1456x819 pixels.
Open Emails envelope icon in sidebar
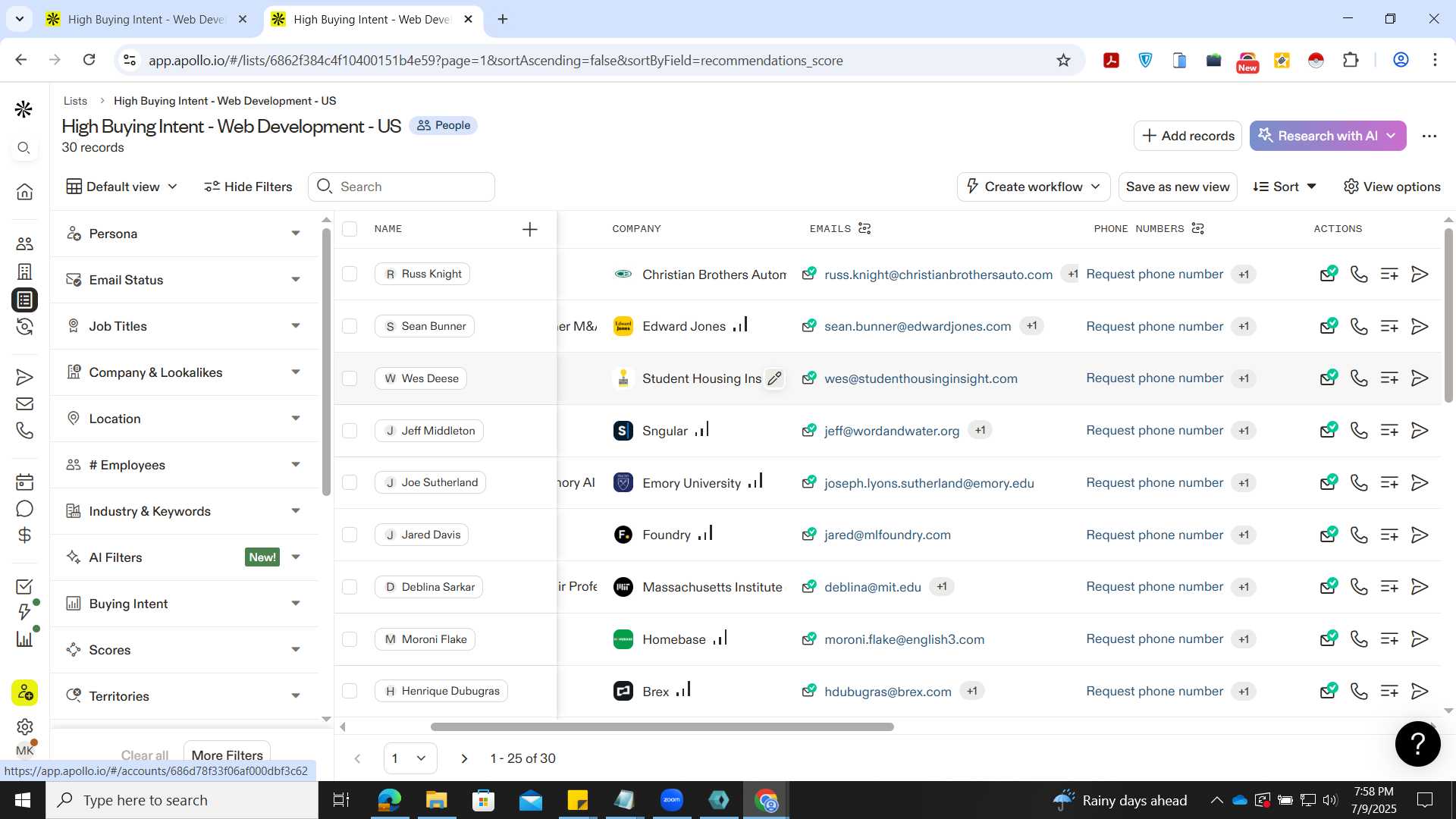pyautogui.click(x=24, y=404)
